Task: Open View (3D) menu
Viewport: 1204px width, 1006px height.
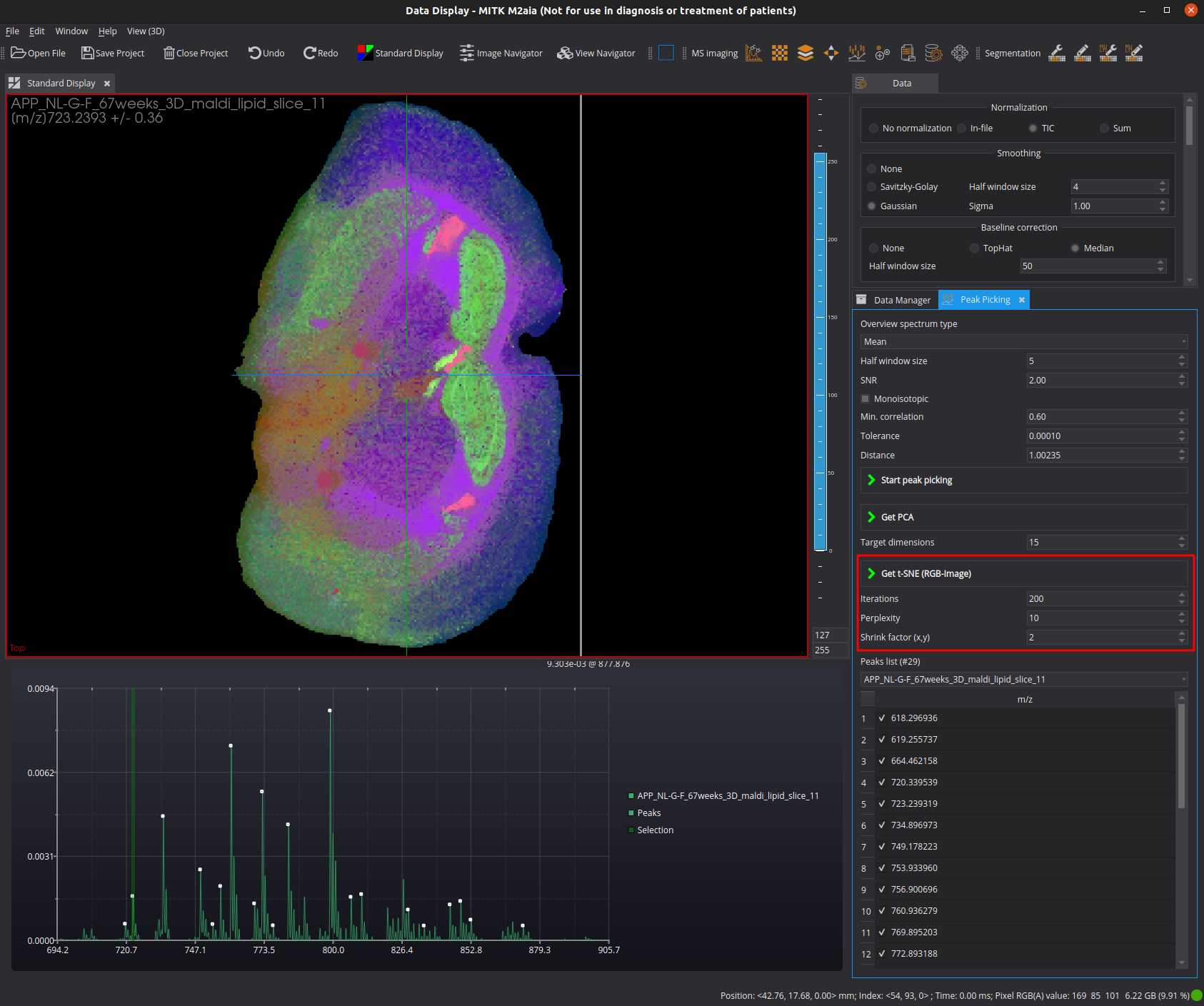Action: [146, 31]
